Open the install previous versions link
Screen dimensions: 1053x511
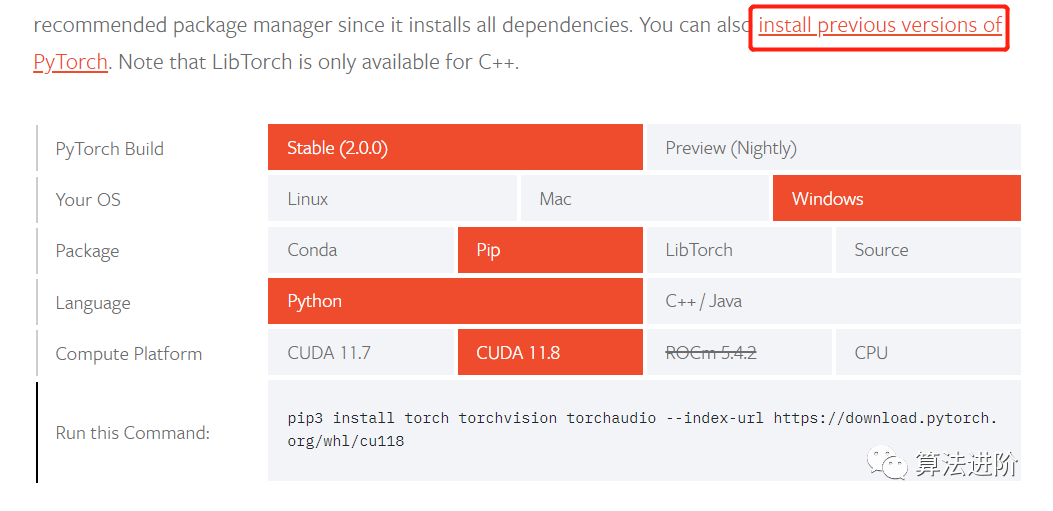[x=880, y=25]
